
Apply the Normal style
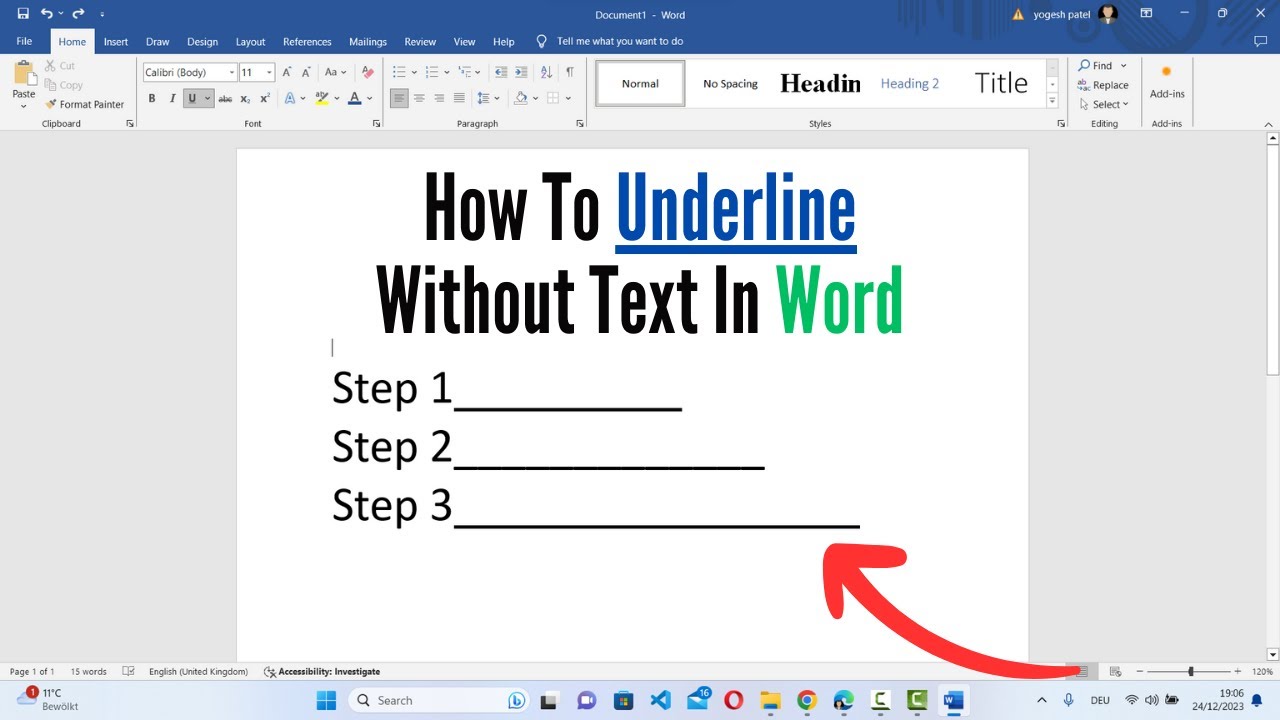click(x=640, y=83)
